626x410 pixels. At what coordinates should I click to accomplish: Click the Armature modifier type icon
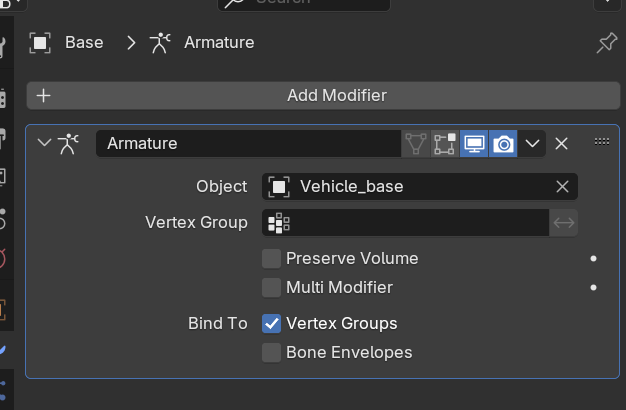(x=68, y=143)
